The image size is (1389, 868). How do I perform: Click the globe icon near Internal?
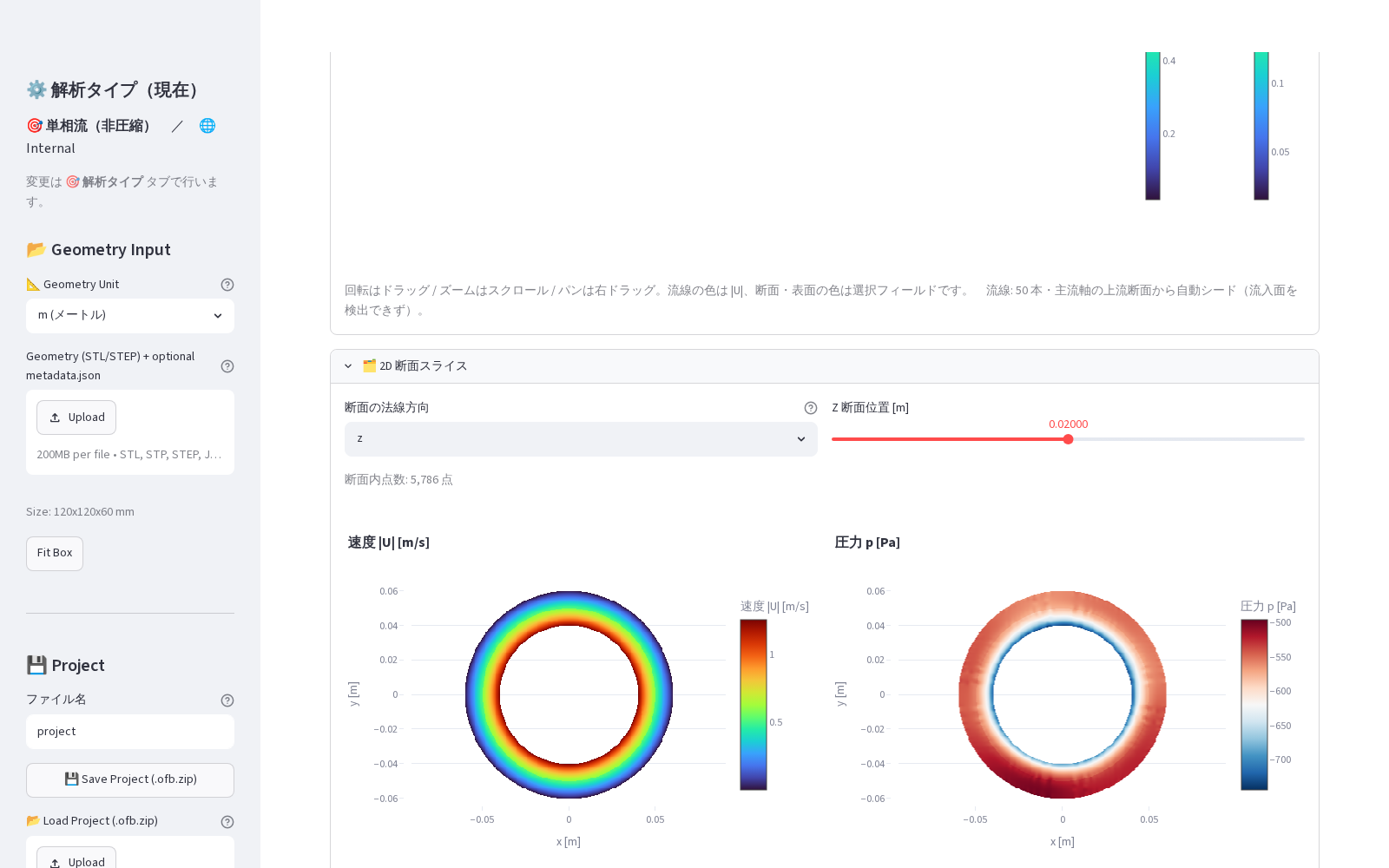click(207, 126)
